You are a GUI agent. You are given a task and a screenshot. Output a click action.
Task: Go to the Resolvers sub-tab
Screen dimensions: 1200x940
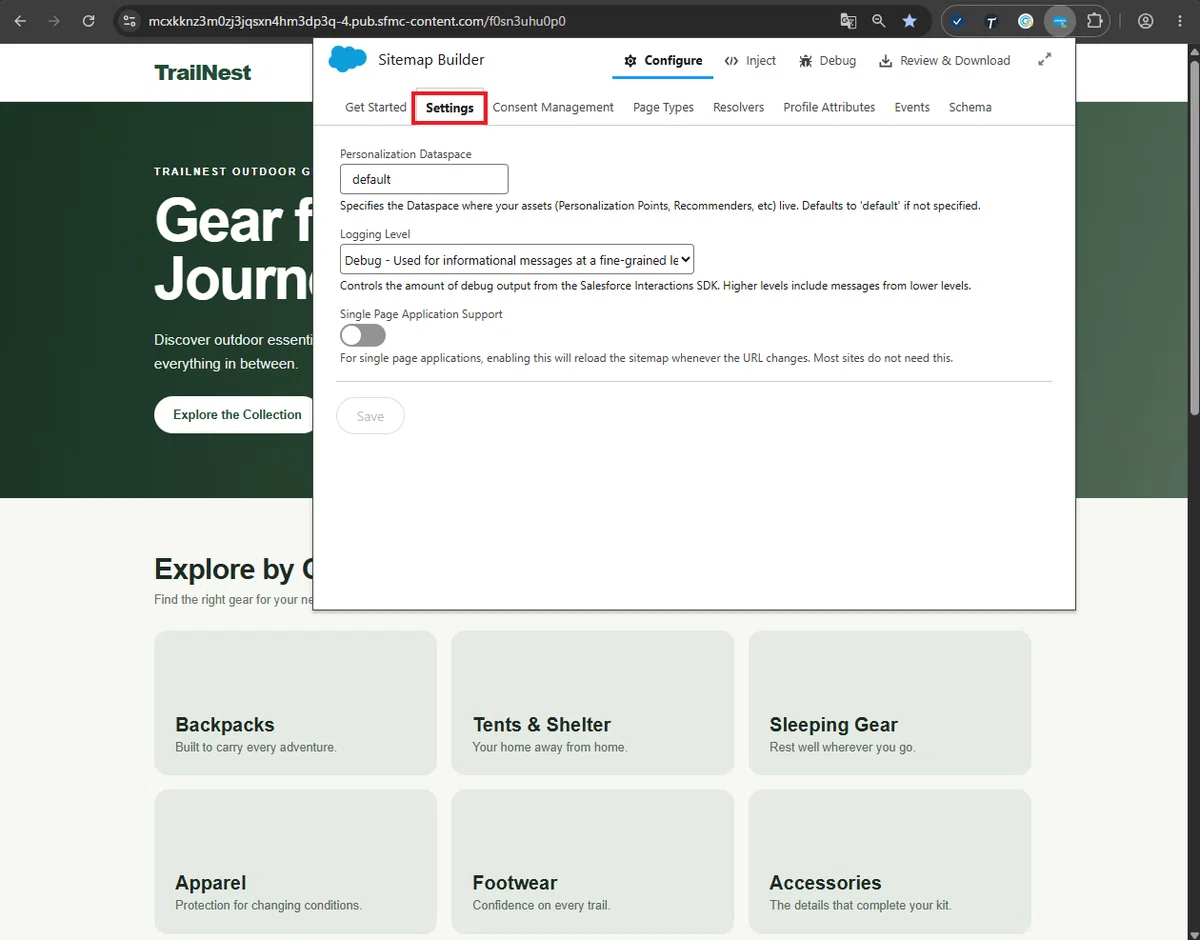pyautogui.click(x=738, y=107)
